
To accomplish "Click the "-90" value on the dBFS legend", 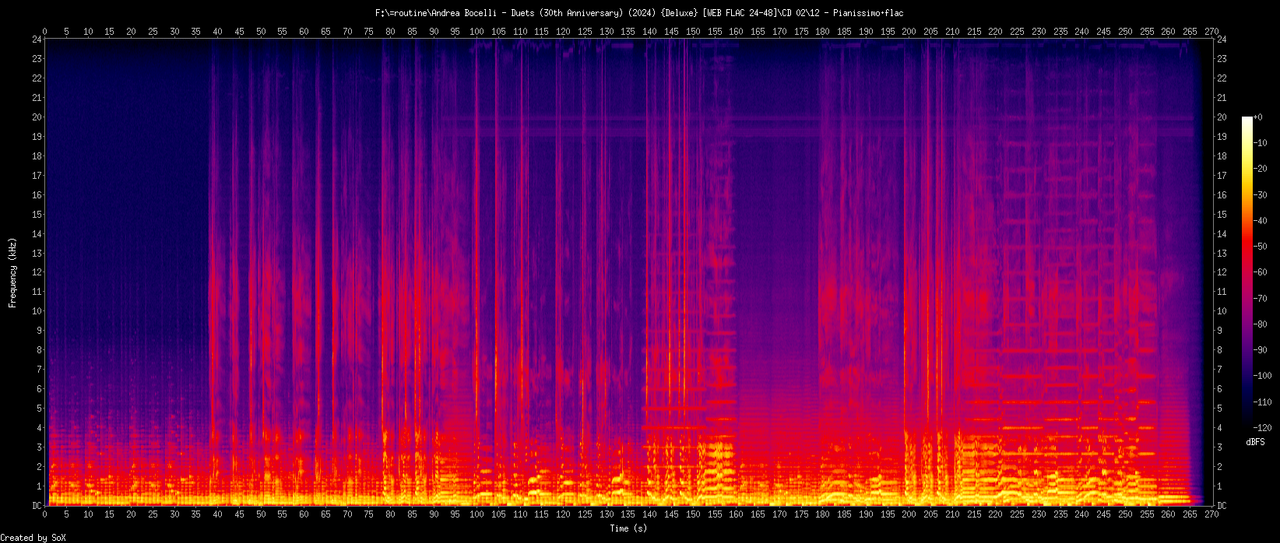I will coord(1262,350).
